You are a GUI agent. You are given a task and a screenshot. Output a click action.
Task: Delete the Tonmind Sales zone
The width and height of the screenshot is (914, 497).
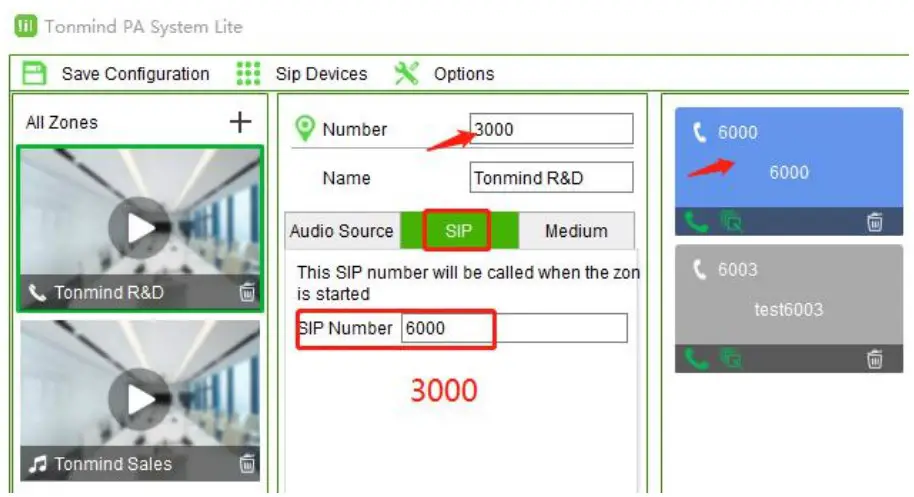247,463
